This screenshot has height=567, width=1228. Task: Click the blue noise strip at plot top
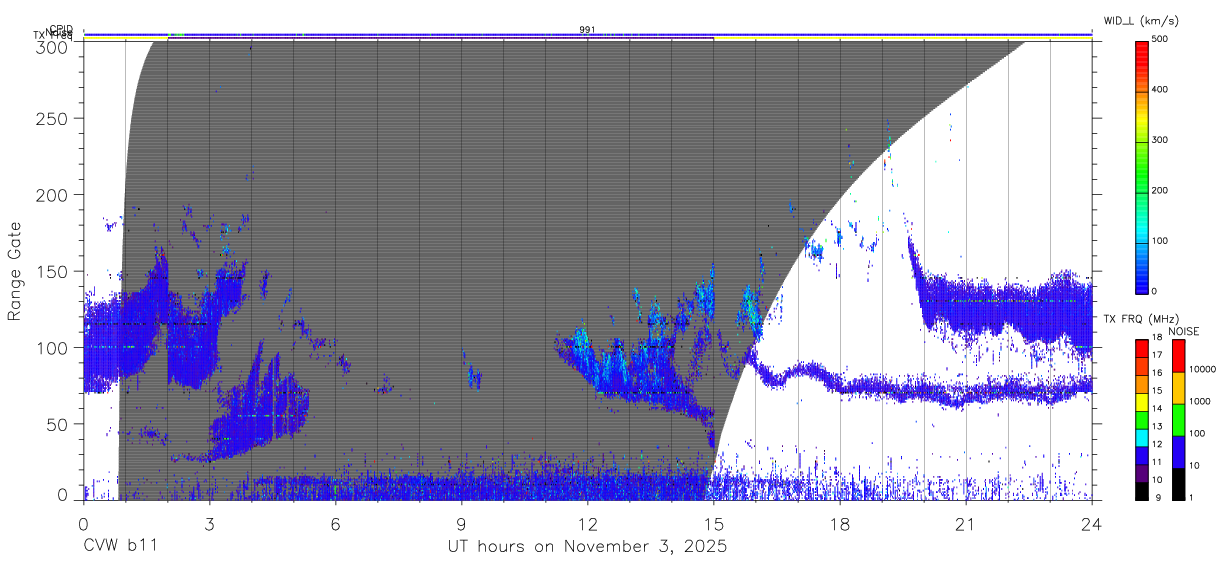click(587, 34)
